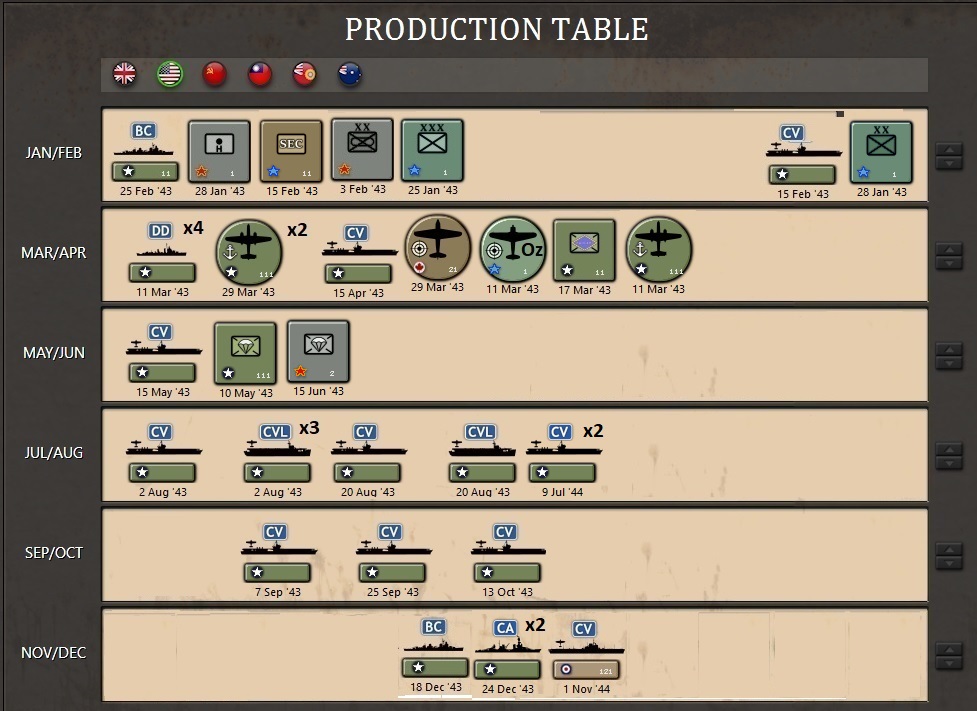Select the BC battlecruiser due 18 Dec '43
Viewport: 977px width, 711px height.
(x=435, y=648)
